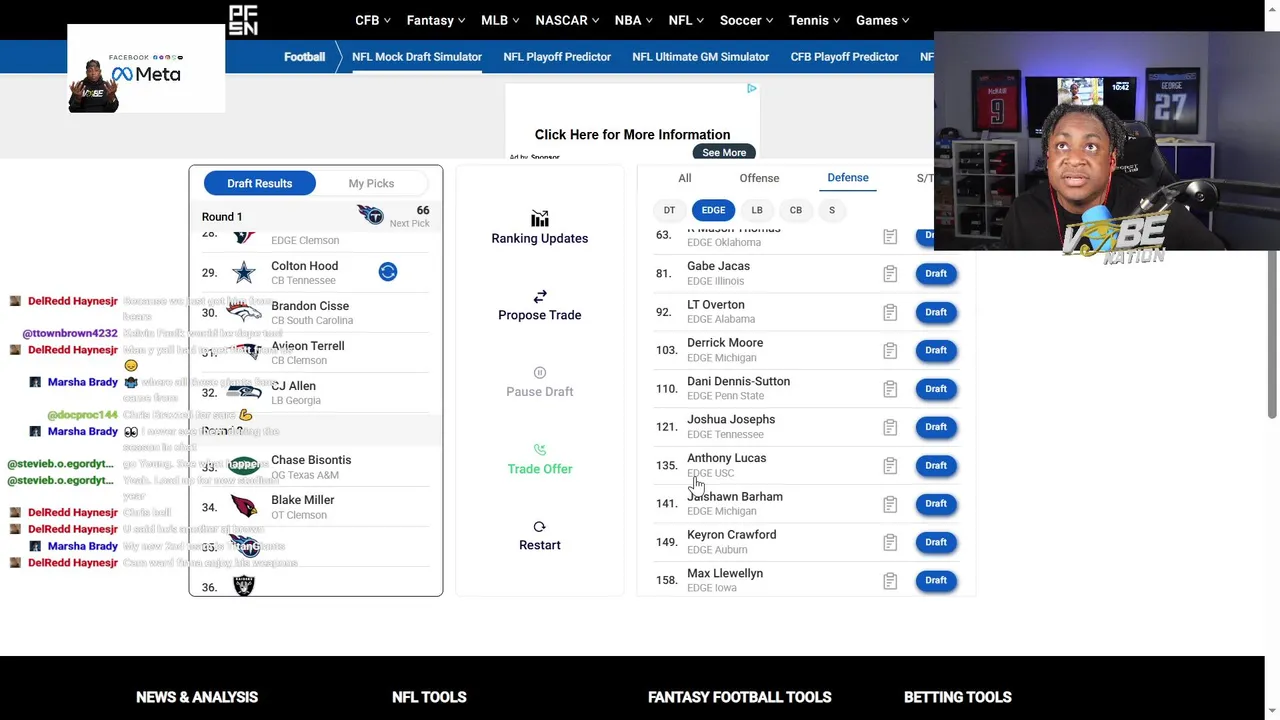Draft Max Llewellyn with Draft button
Image resolution: width=1280 pixels, height=720 pixels.
click(x=936, y=580)
